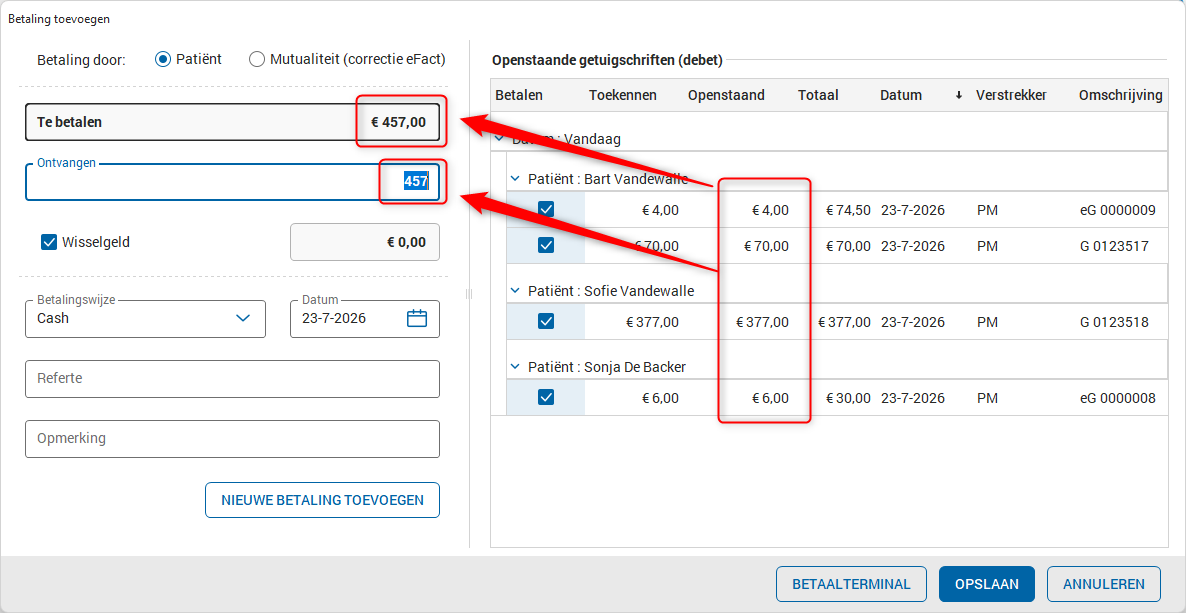
Task: Open the Betalingswijze Cash dropdown
Action: click(145, 319)
